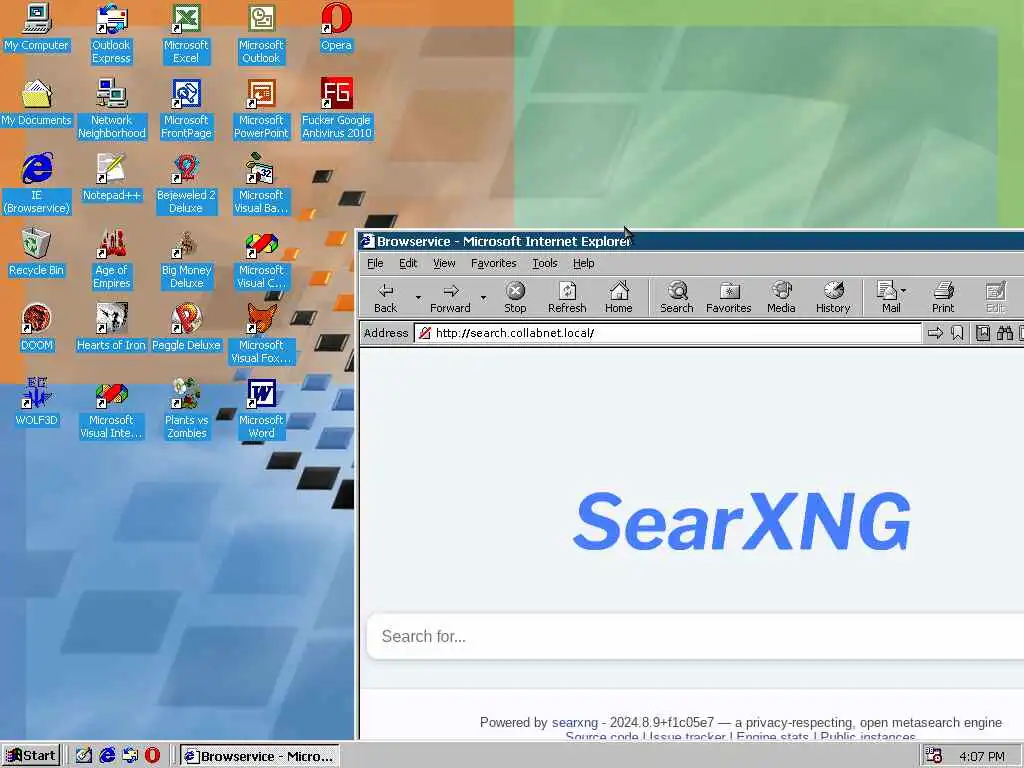Click the Go arrow beside address bar

click(x=935, y=333)
